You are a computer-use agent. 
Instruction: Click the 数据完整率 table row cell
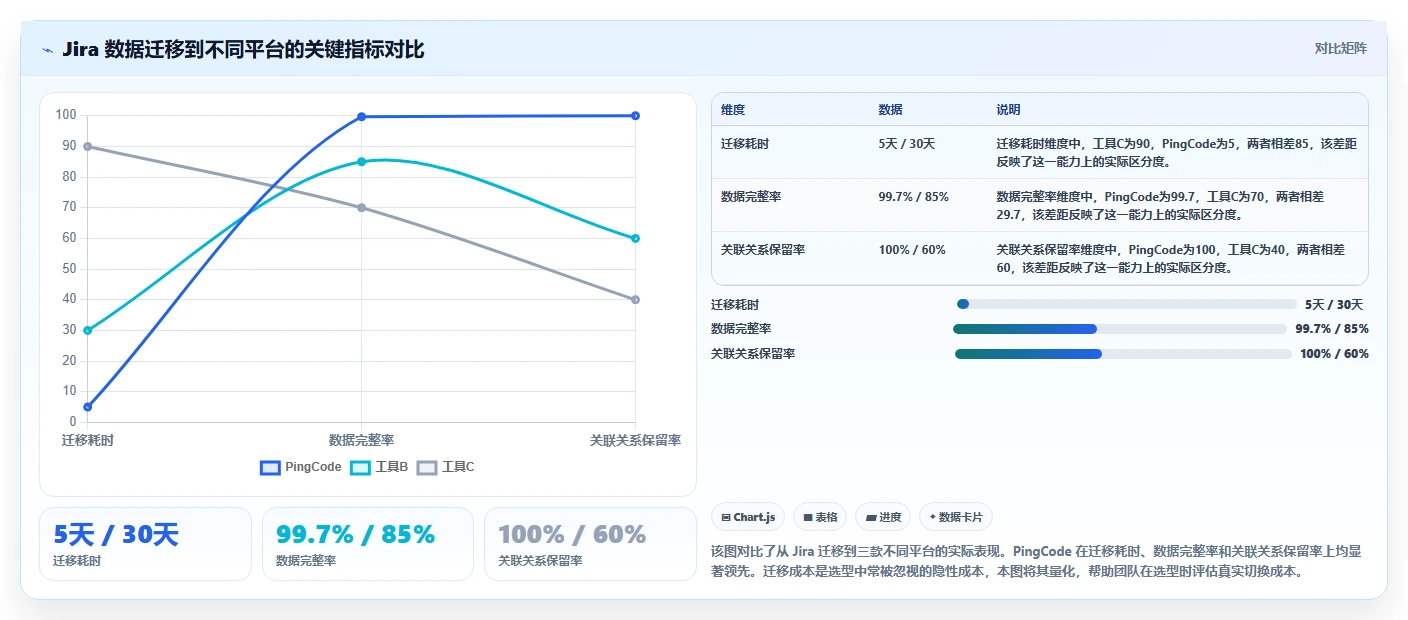(x=751, y=197)
